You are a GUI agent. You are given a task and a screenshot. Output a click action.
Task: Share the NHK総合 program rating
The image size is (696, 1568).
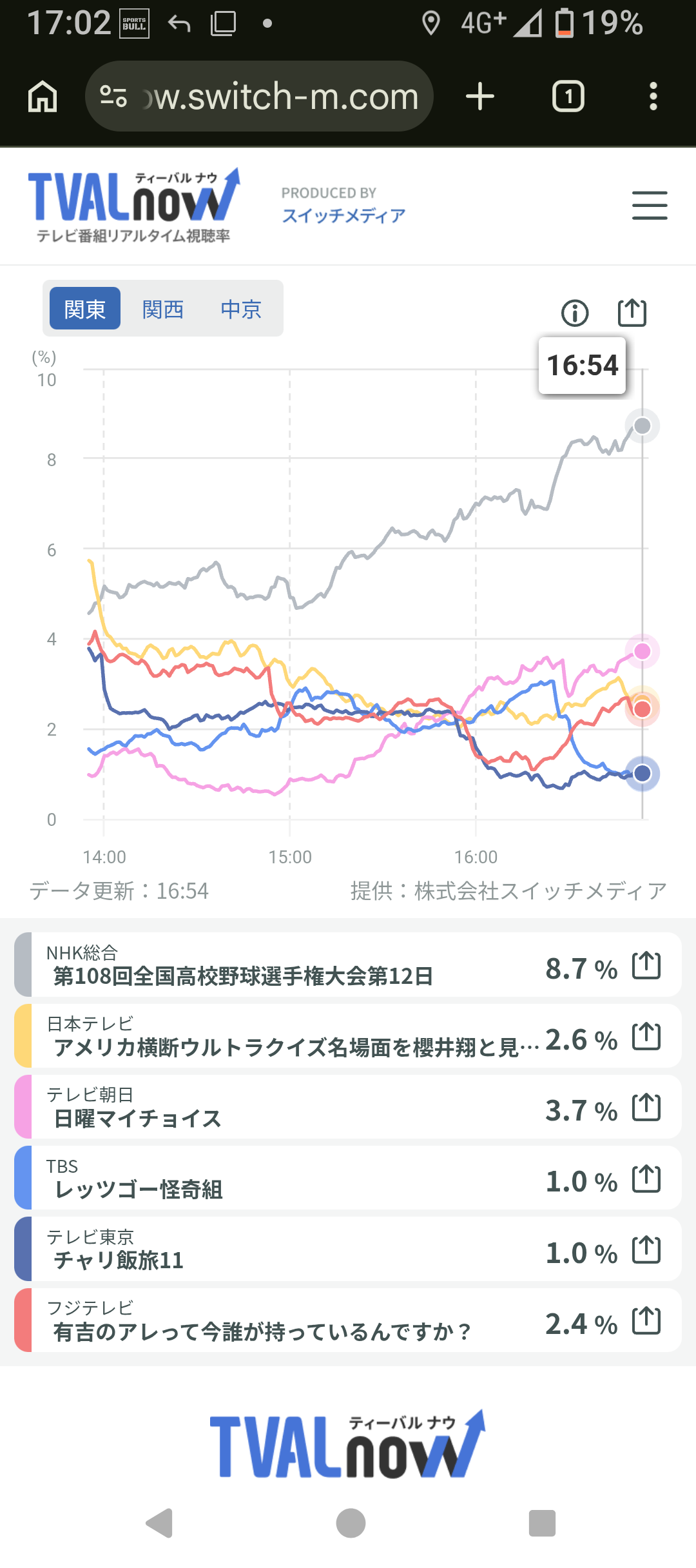click(x=646, y=966)
